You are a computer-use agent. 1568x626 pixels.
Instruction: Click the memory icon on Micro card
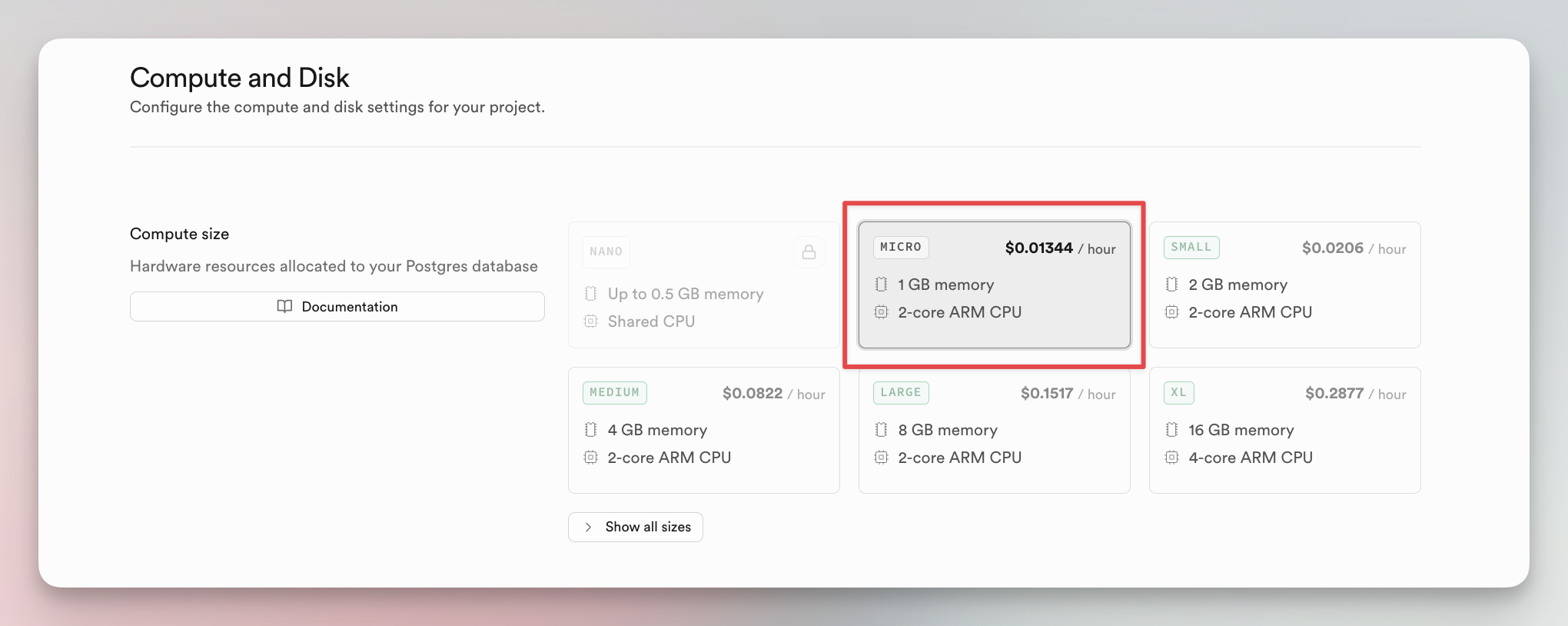(881, 285)
